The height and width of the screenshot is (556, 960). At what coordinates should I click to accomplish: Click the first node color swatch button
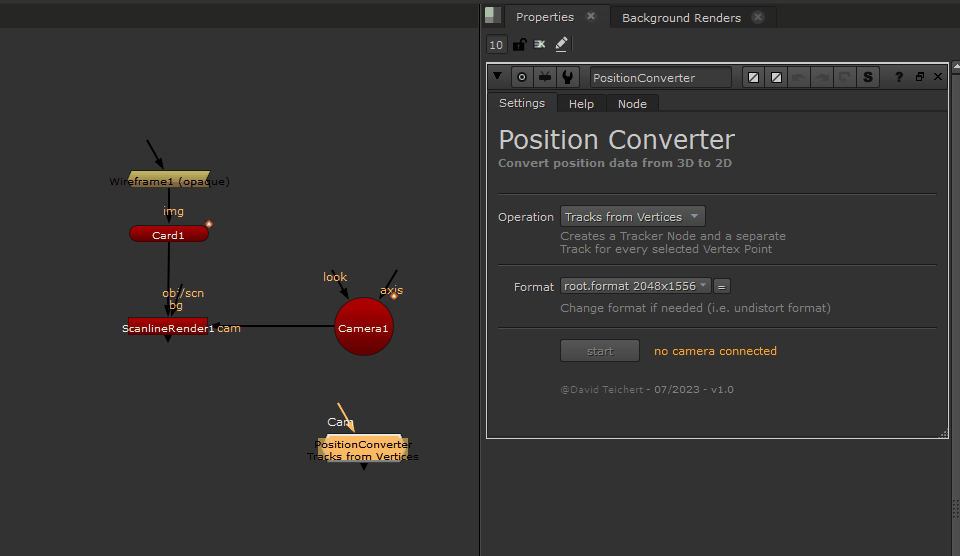[x=754, y=77]
